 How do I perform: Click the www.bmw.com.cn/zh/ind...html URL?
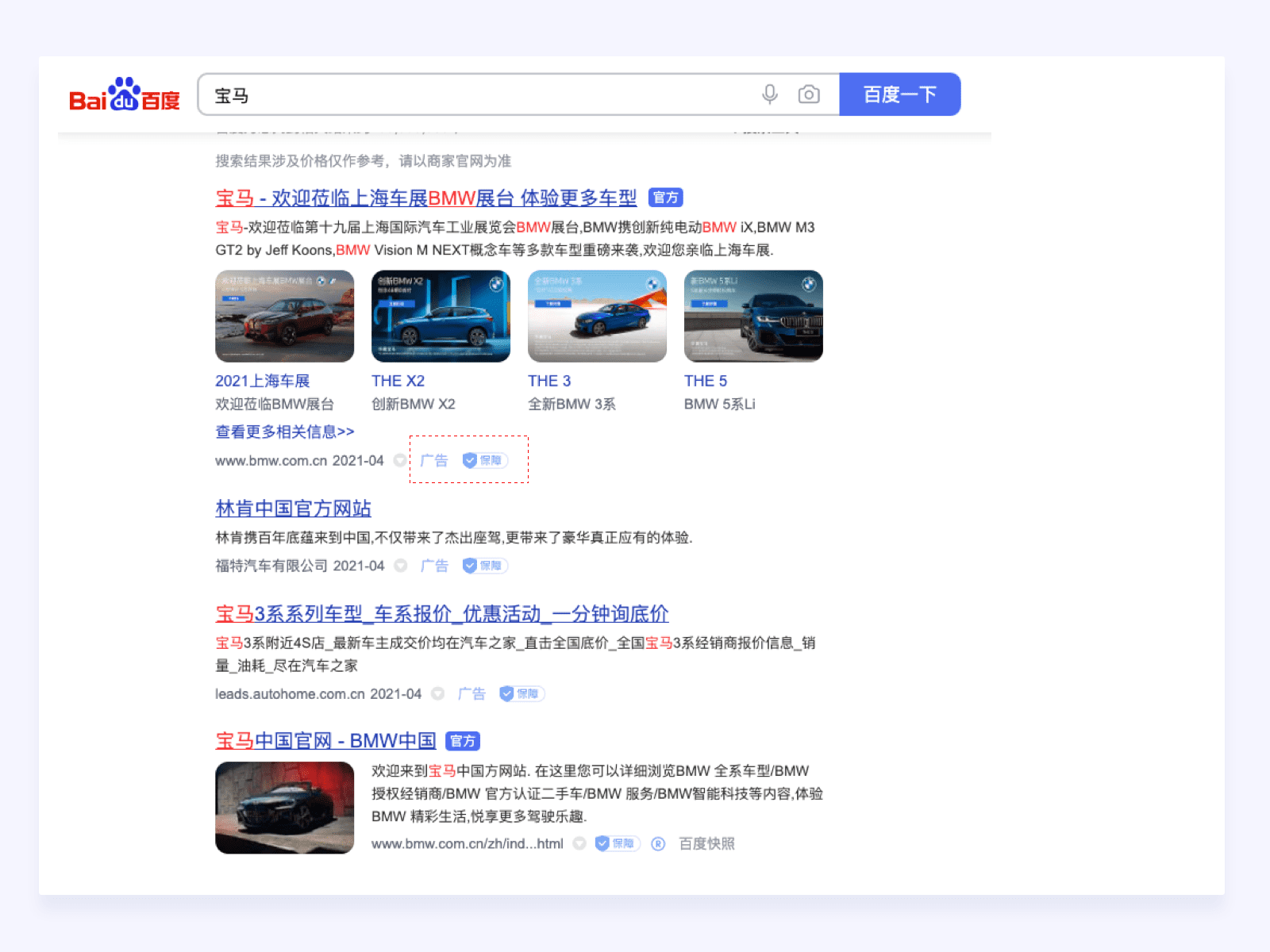click(468, 843)
